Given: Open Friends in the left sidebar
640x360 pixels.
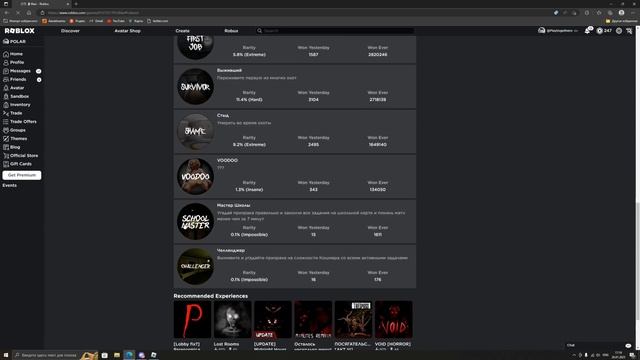Looking at the screenshot, I should 15,80.
